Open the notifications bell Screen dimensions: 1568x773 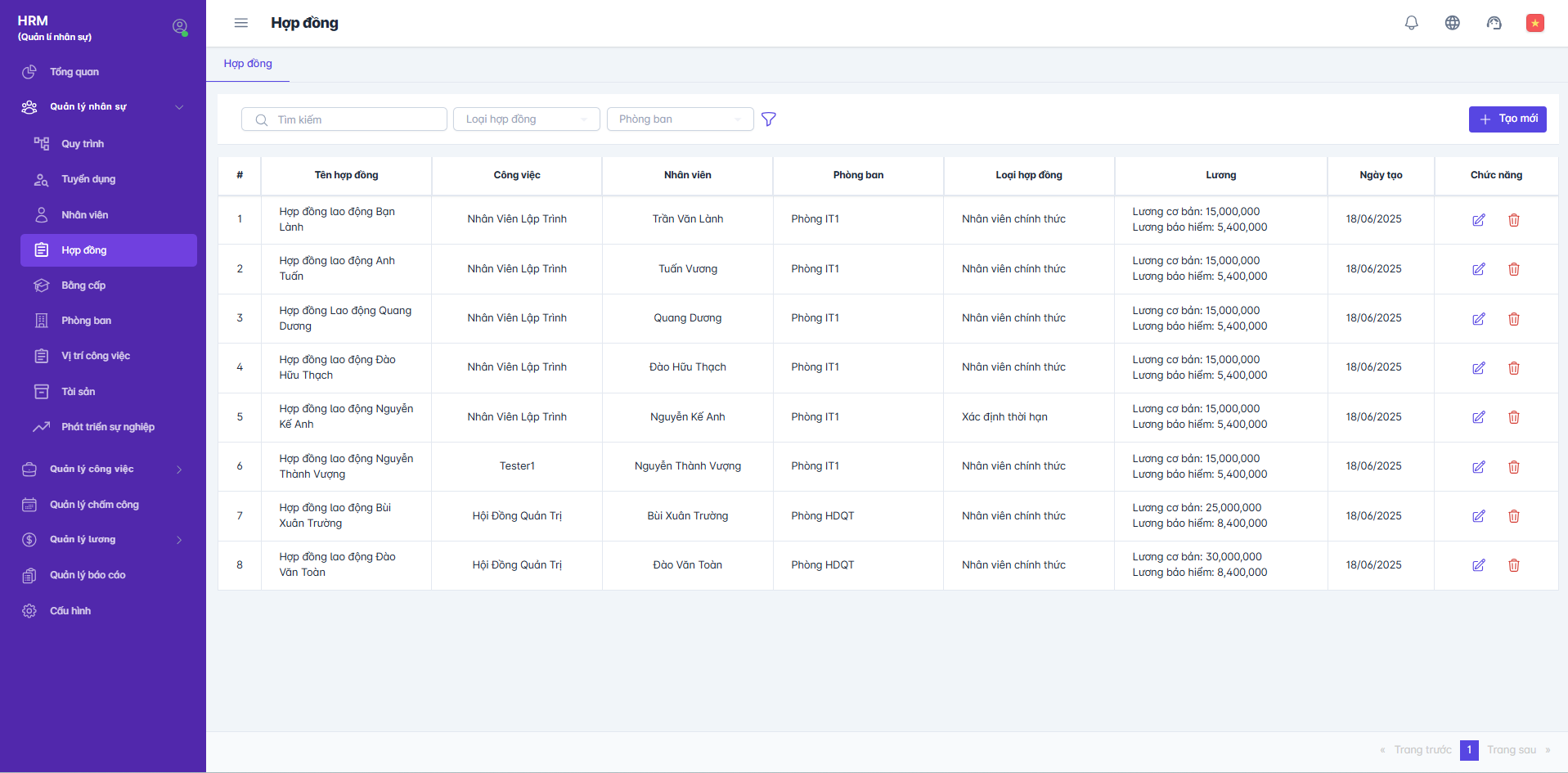click(x=1411, y=23)
